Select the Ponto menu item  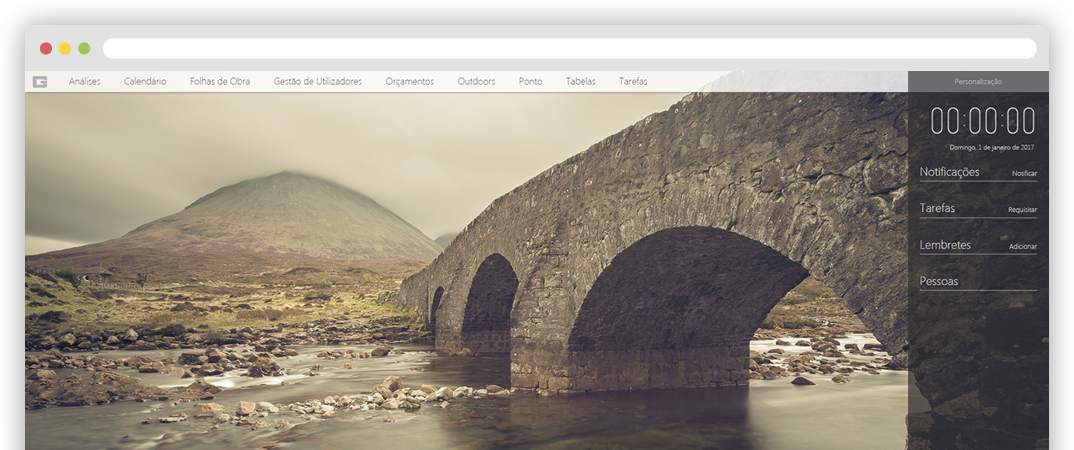[x=531, y=82]
